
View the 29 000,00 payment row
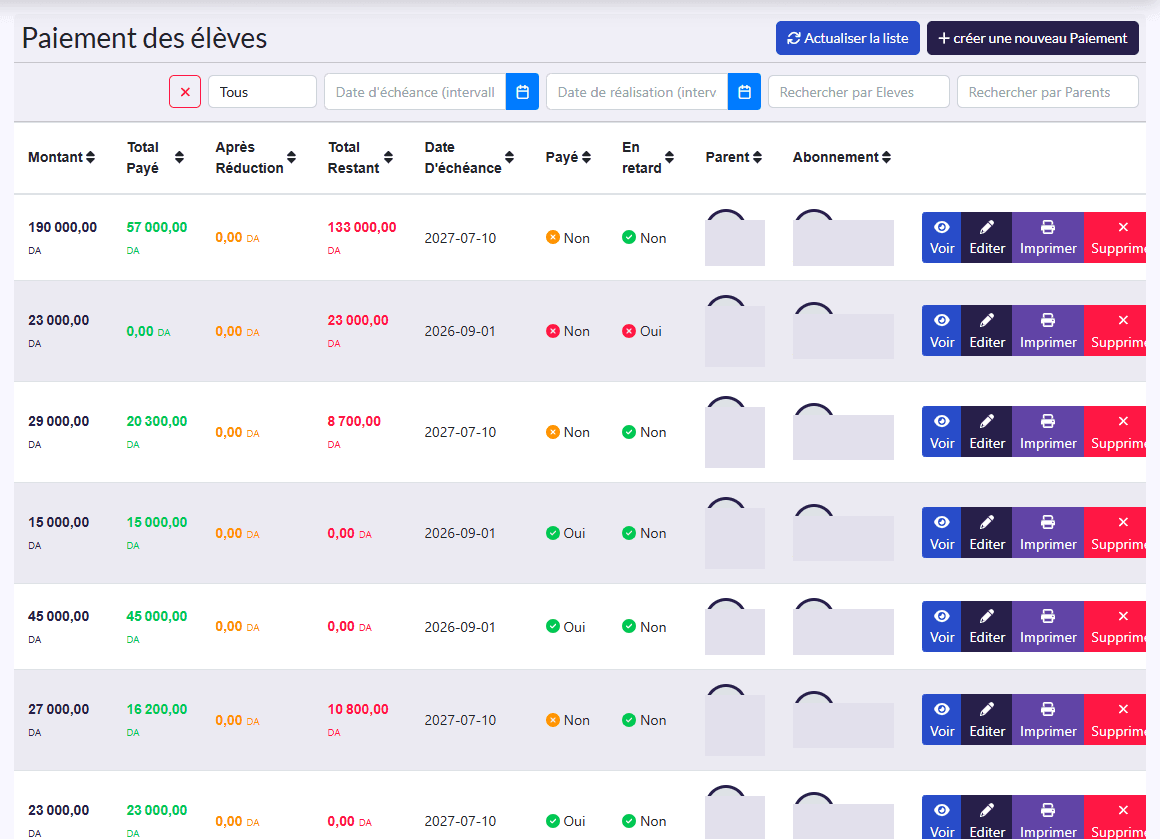942,431
